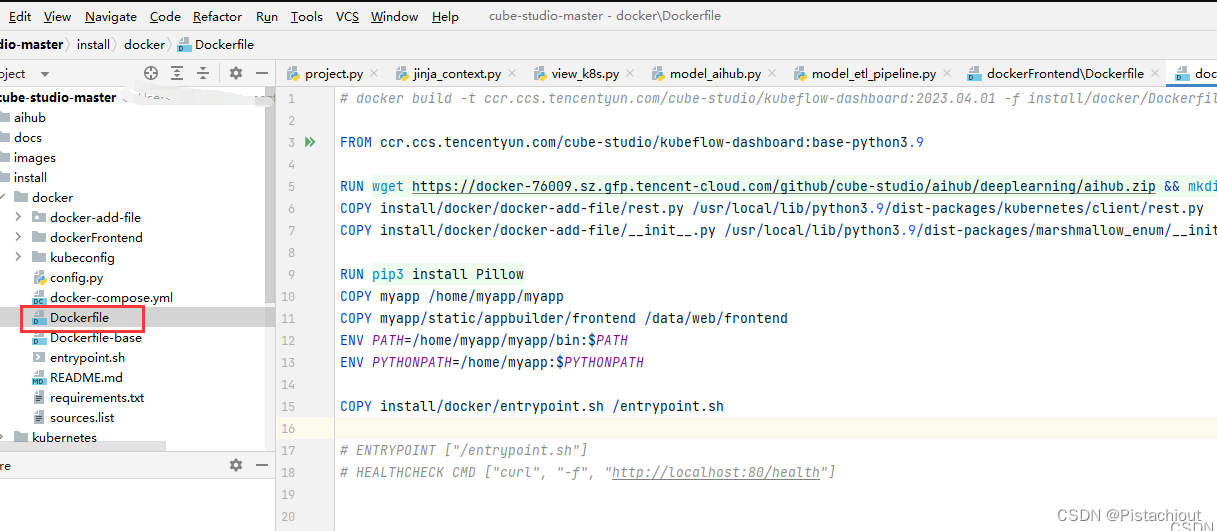Click the Collapse All icon in Project panel
The image size is (1217, 531).
(x=203, y=73)
